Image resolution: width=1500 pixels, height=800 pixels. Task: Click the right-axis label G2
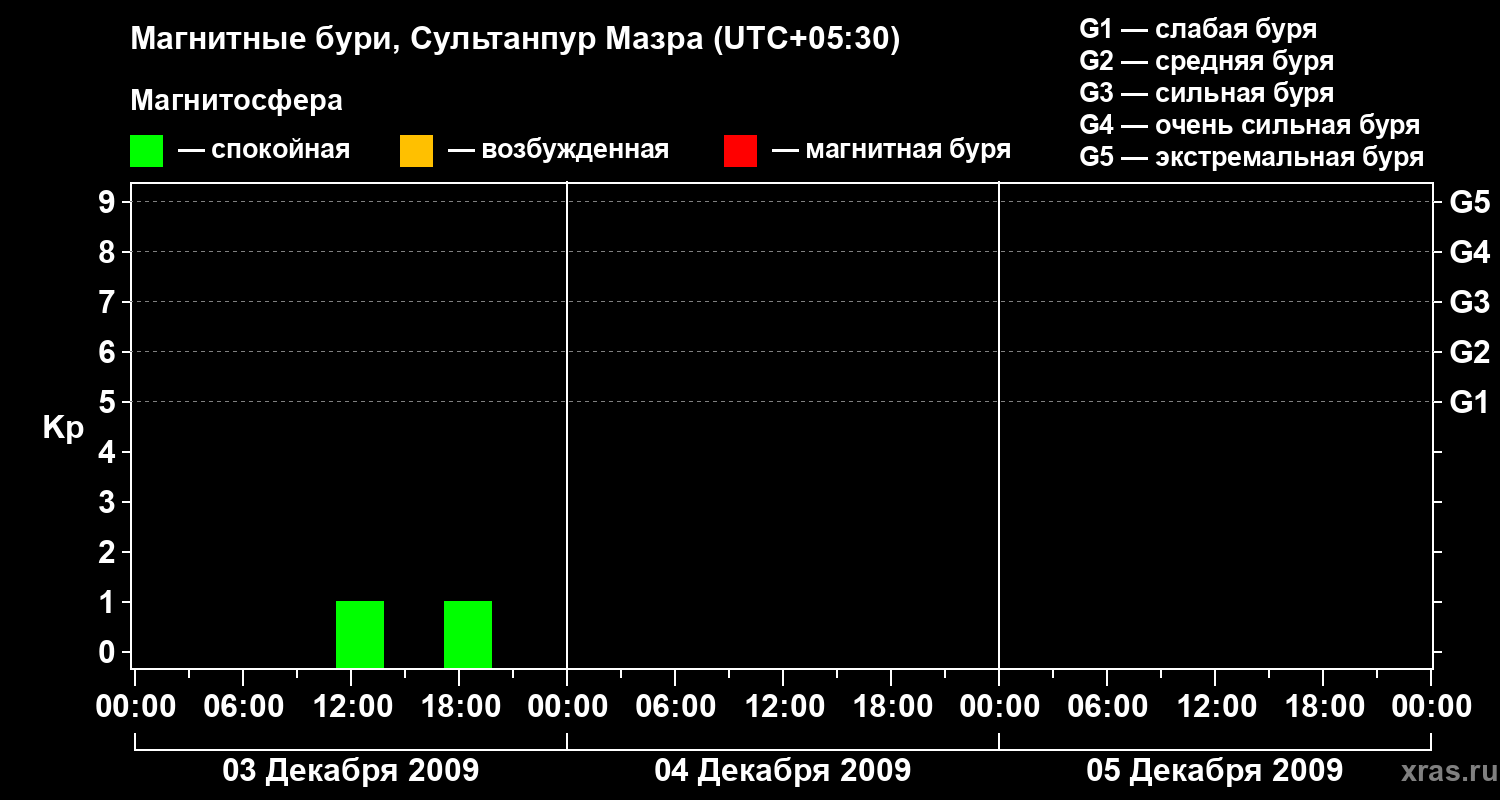tap(1470, 352)
